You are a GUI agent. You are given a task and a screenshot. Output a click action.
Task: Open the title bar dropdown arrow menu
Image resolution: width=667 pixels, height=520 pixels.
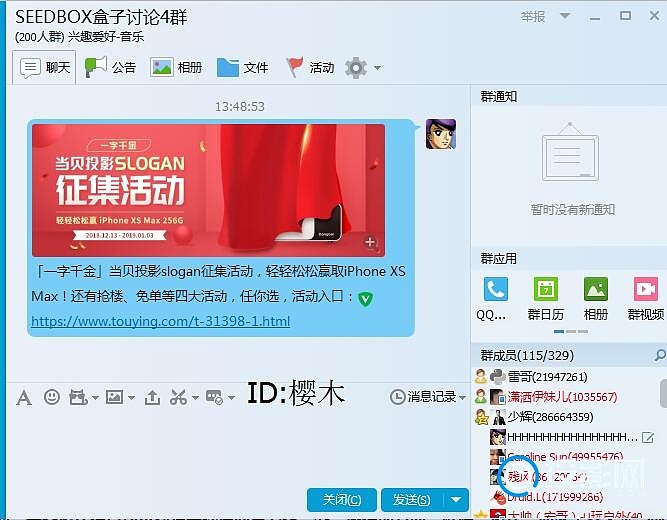coord(565,16)
